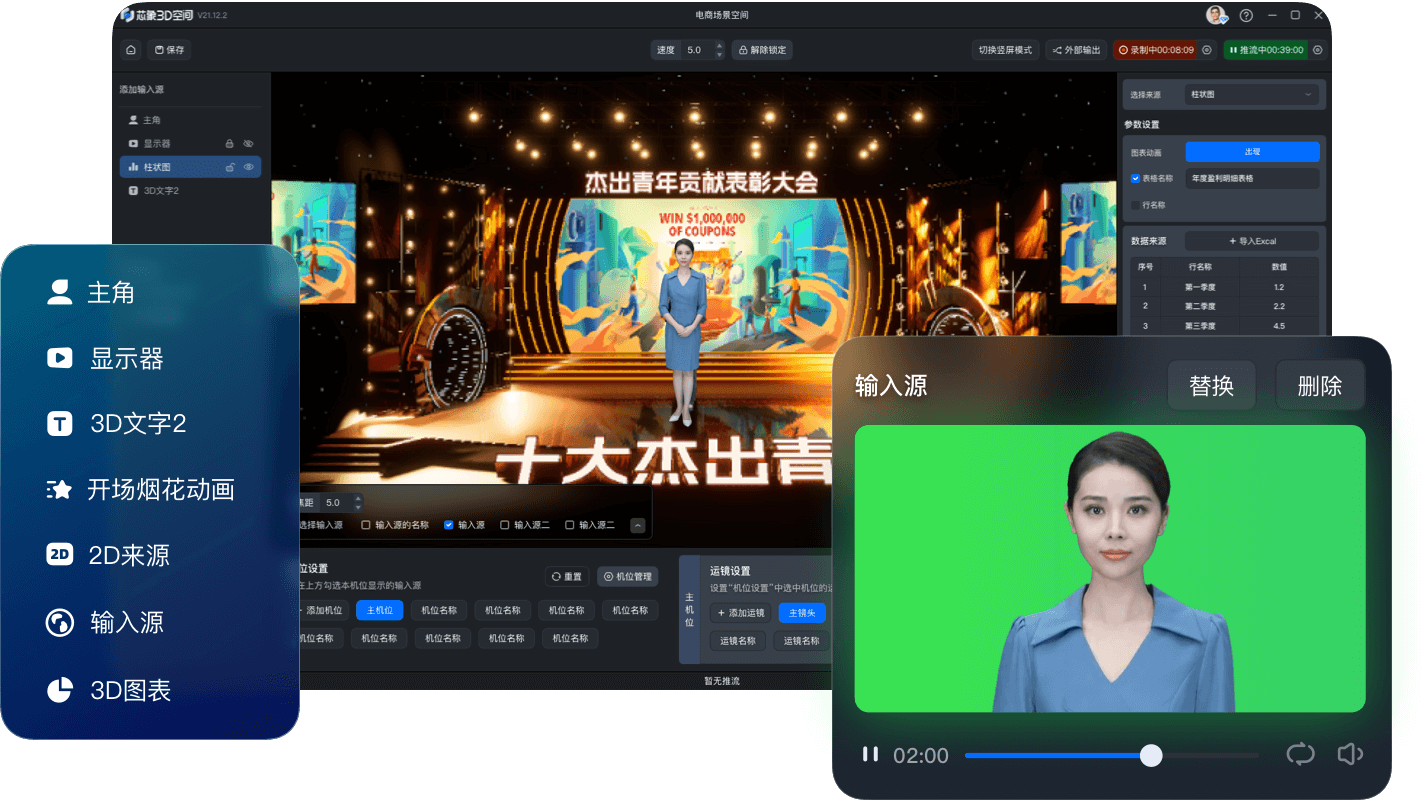Image resolution: width=1426 pixels, height=802 pixels.
Task: Click the 第一季度 cell in the data table
Action: pos(1198,287)
